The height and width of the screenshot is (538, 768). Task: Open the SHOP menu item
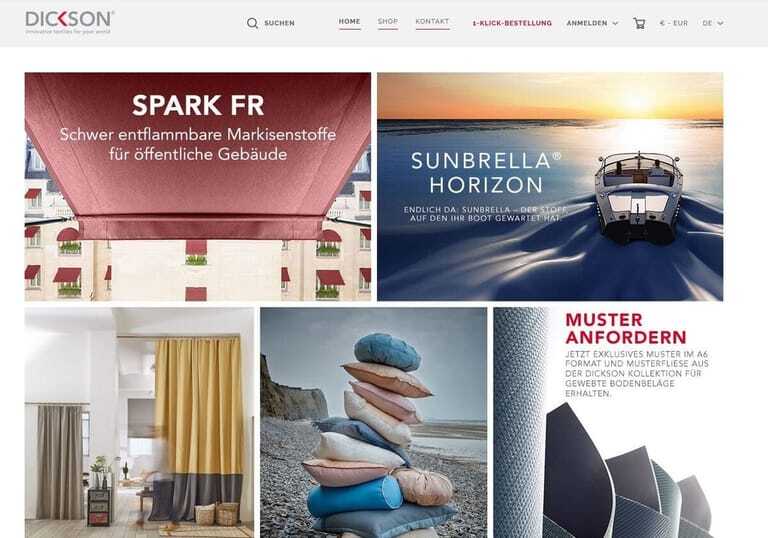pos(387,22)
